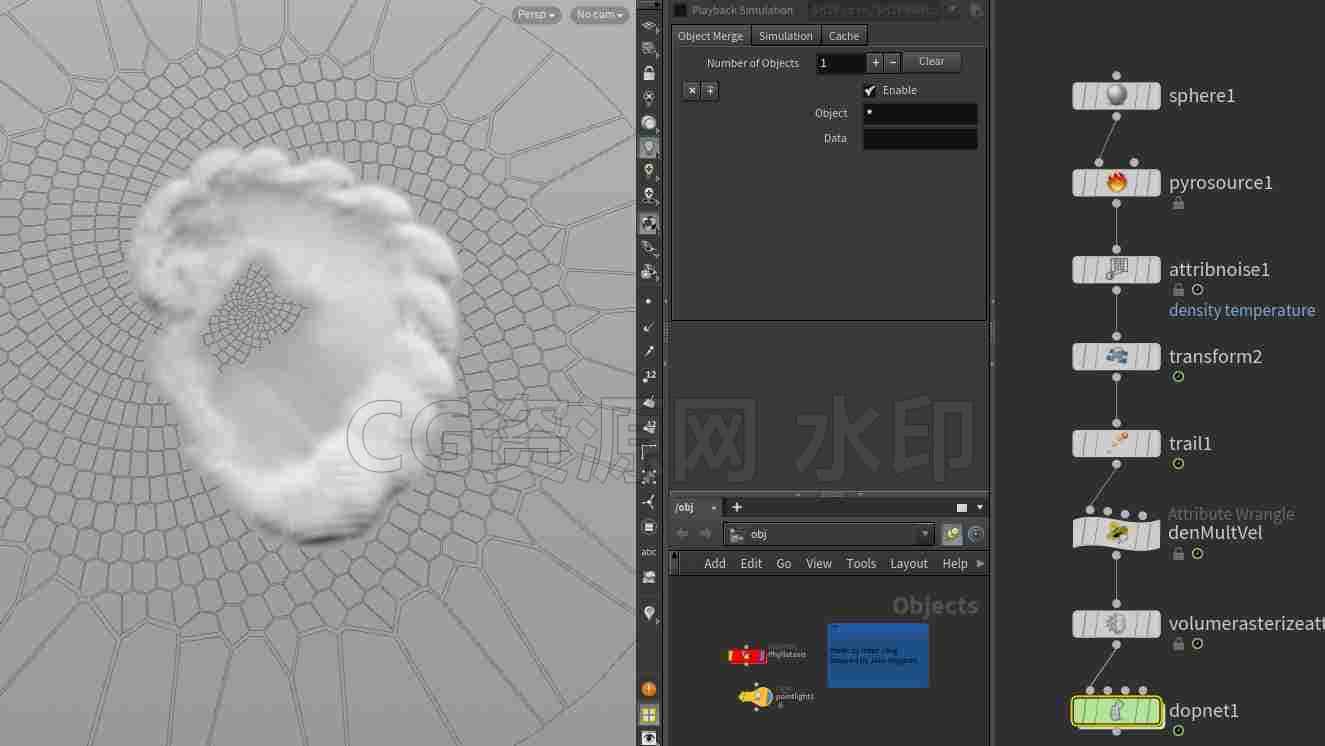Select the trail1 node icon
1325x746 pixels.
pos(1116,444)
